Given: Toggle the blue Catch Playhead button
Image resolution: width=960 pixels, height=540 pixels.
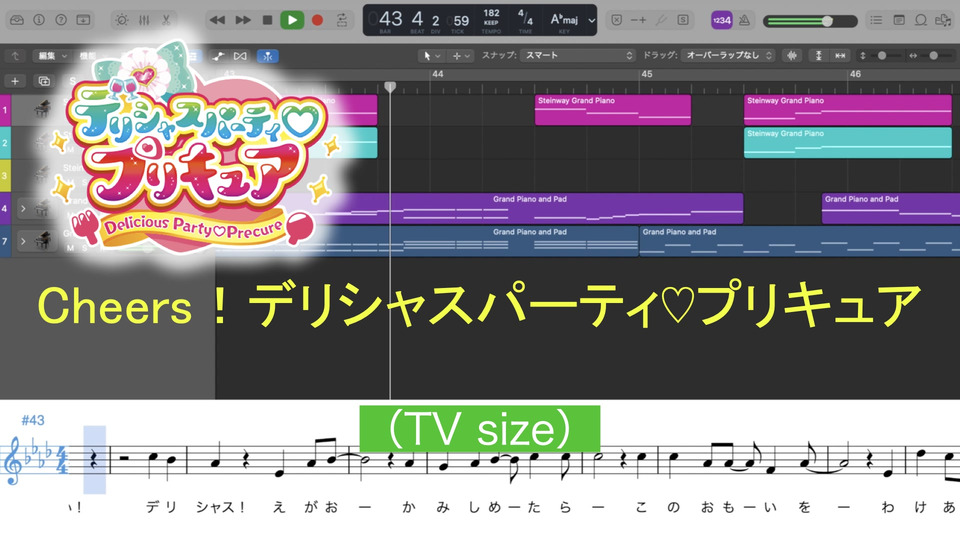Looking at the screenshot, I should pos(268,56).
